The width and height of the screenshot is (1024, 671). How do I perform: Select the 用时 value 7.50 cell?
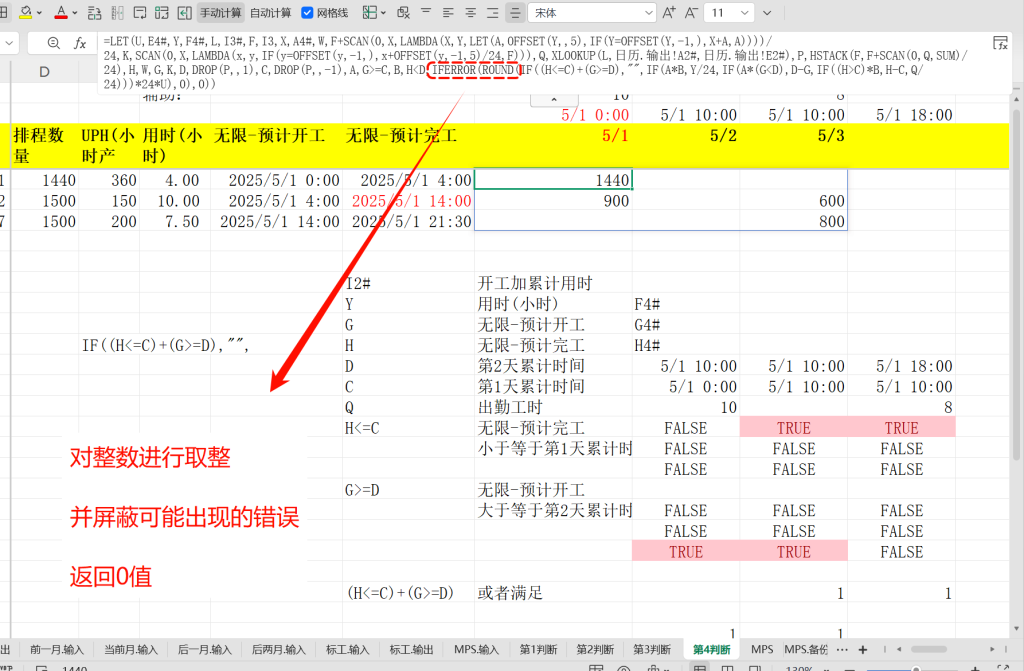tap(174, 221)
